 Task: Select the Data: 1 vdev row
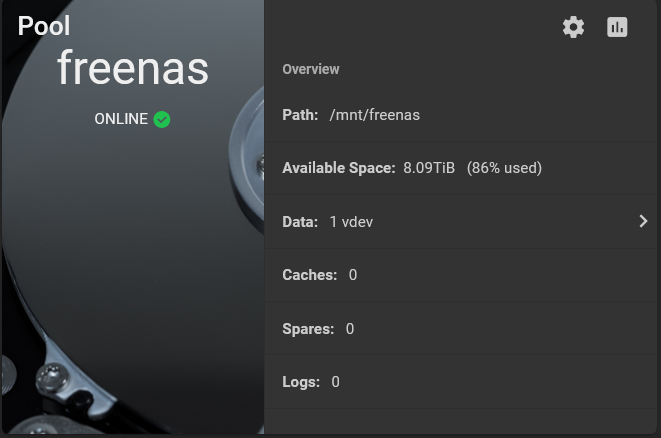click(x=460, y=222)
